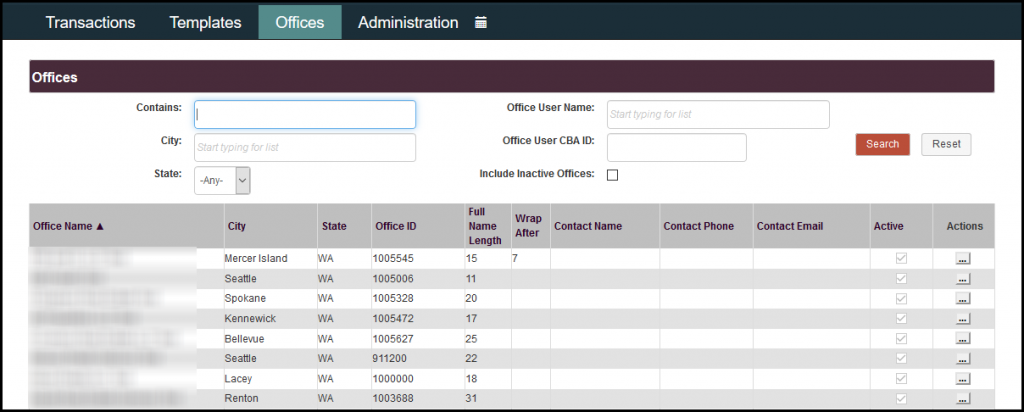
Task: Click the red Search button
Action: coord(882,144)
